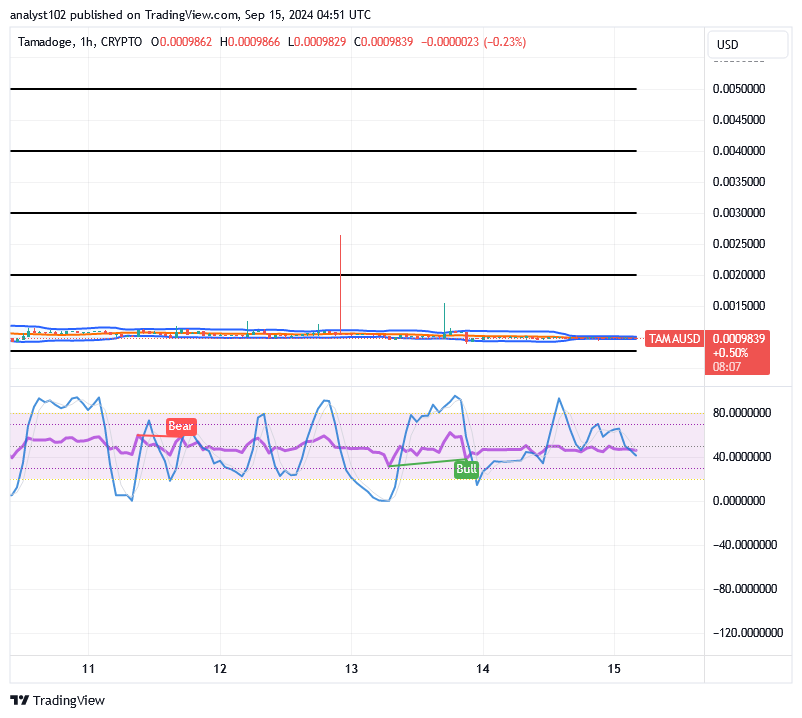Click date 11 on the time axis
The width and height of the screenshot is (802, 718).
coord(88,668)
